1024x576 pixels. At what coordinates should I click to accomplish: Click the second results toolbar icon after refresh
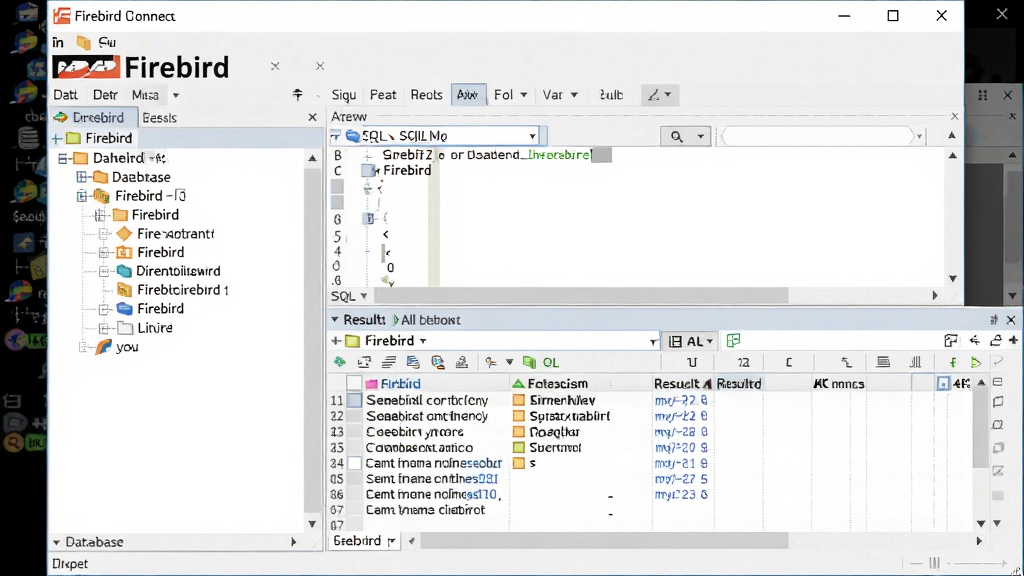coord(364,362)
